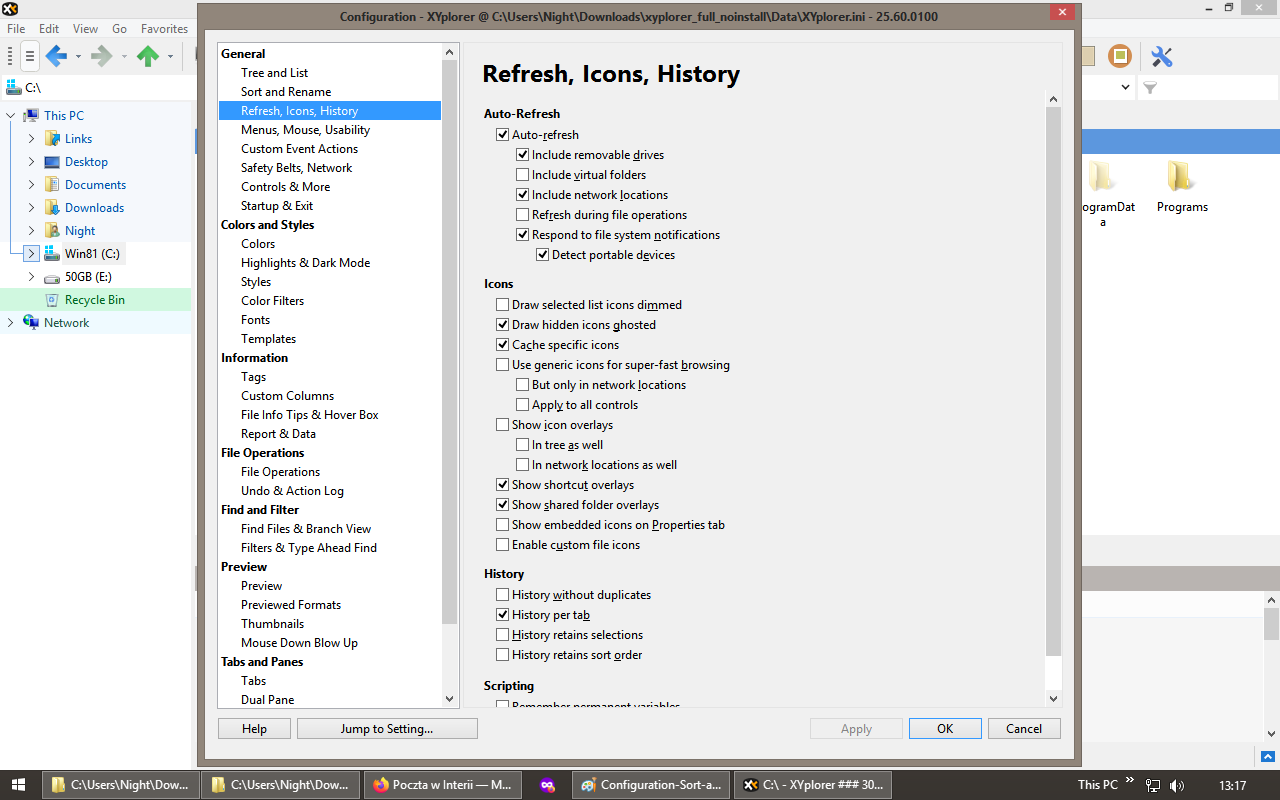Open Vortex from the taskbar
1280x800 pixels.
pyautogui.click(x=546, y=785)
